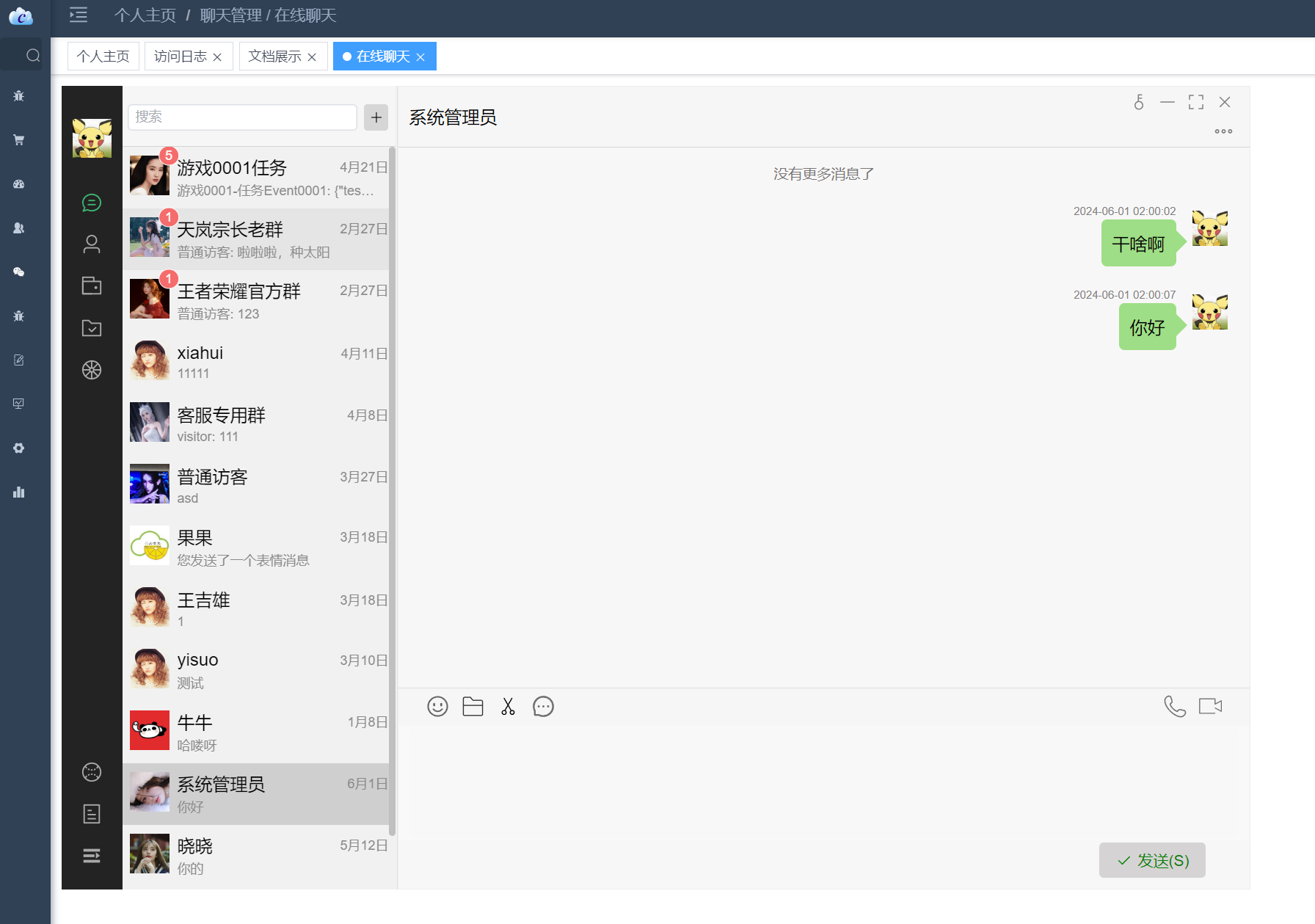Toggle the left navigation collapse icon
1315x924 pixels.
(x=79, y=15)
